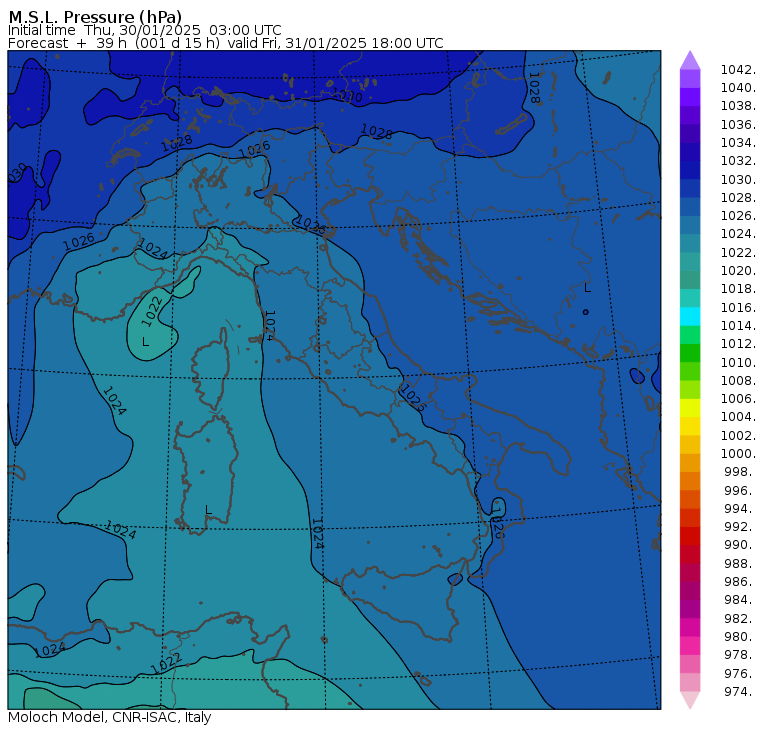Image resolution: width=760 pixels, height=731 pixels.
Task: Click the yellow swatch between 1006 and 1004
Action: click(690, 408)
